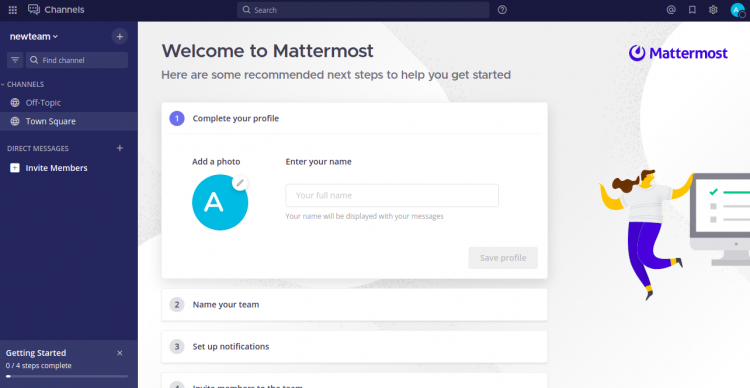Click the Your full name field
Screen dimensions: 750x388
pyautogui.click(x=392, y=195)
